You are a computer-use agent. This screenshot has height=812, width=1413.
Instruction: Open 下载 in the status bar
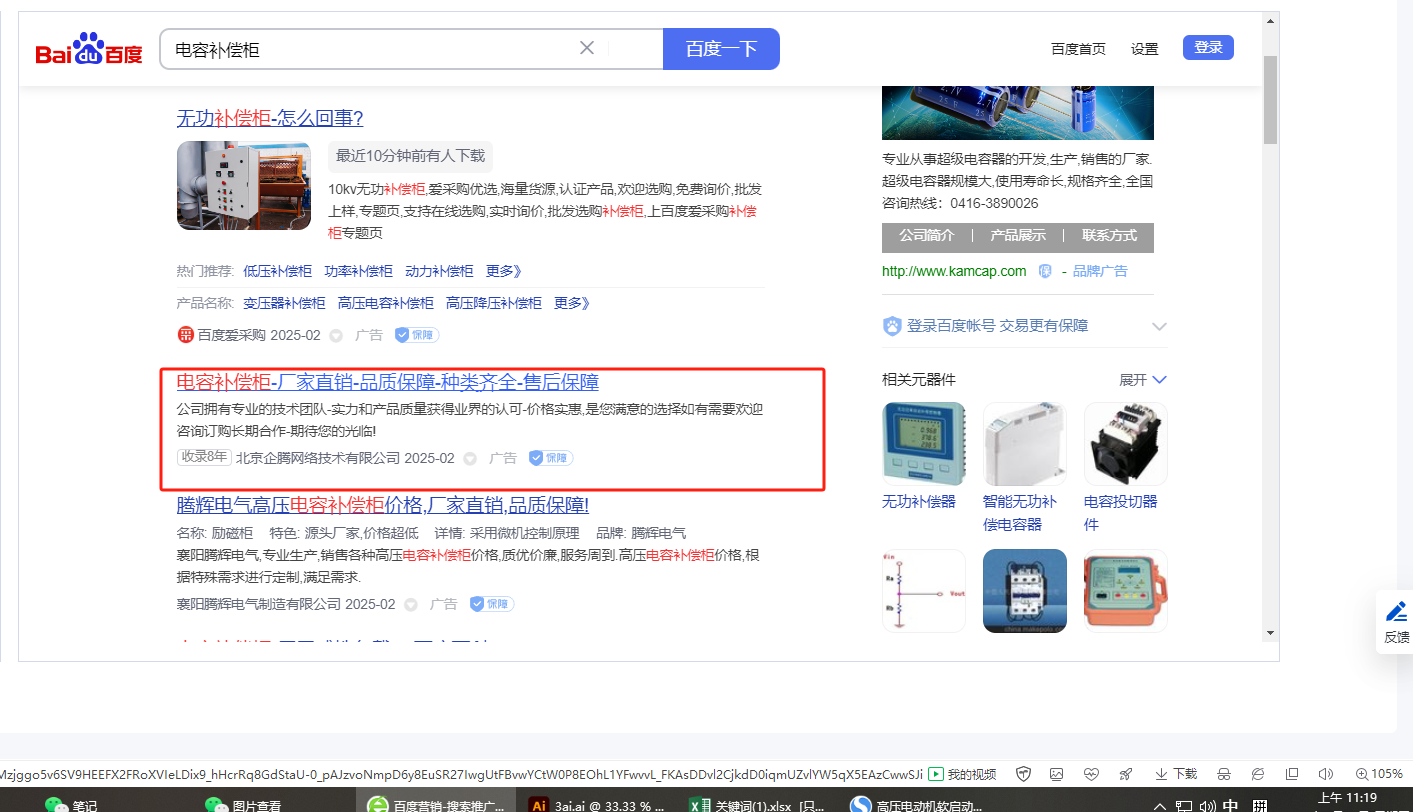[1176, 774]
